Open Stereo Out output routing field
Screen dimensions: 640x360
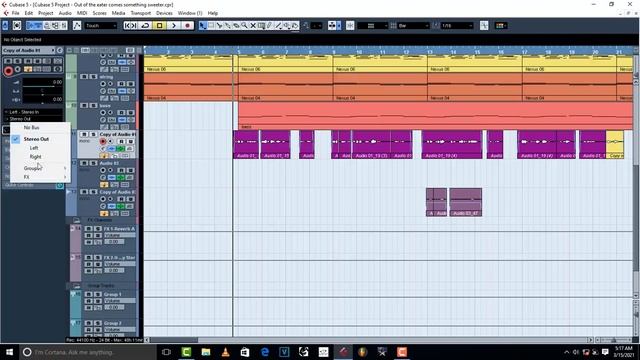click(33, 119)
